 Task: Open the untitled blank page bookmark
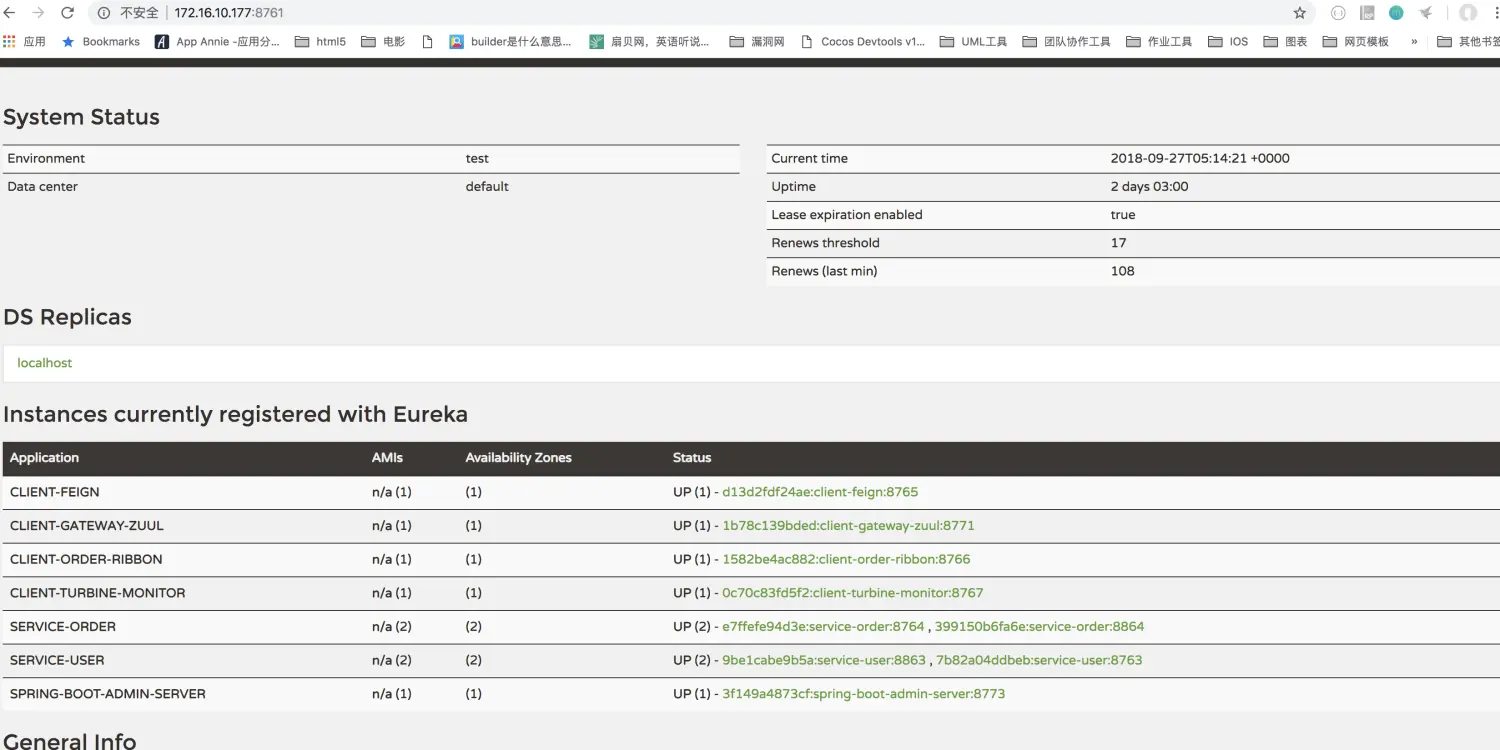click(x=428, y=42)
